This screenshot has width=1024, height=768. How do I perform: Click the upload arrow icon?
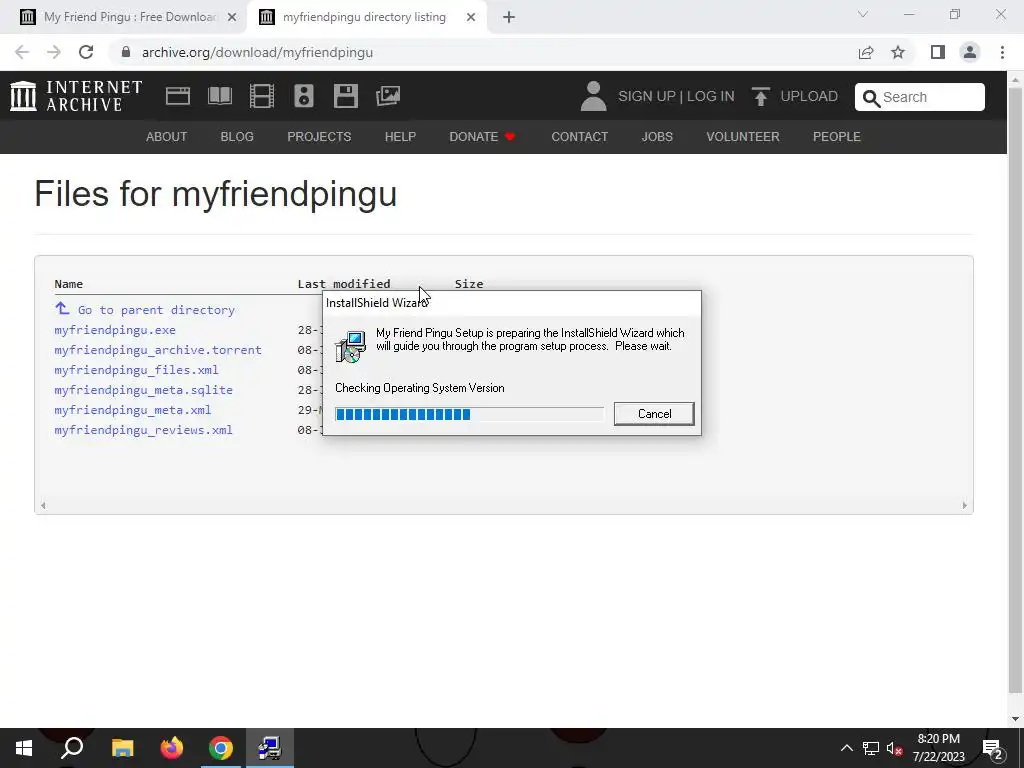[760, 96]
